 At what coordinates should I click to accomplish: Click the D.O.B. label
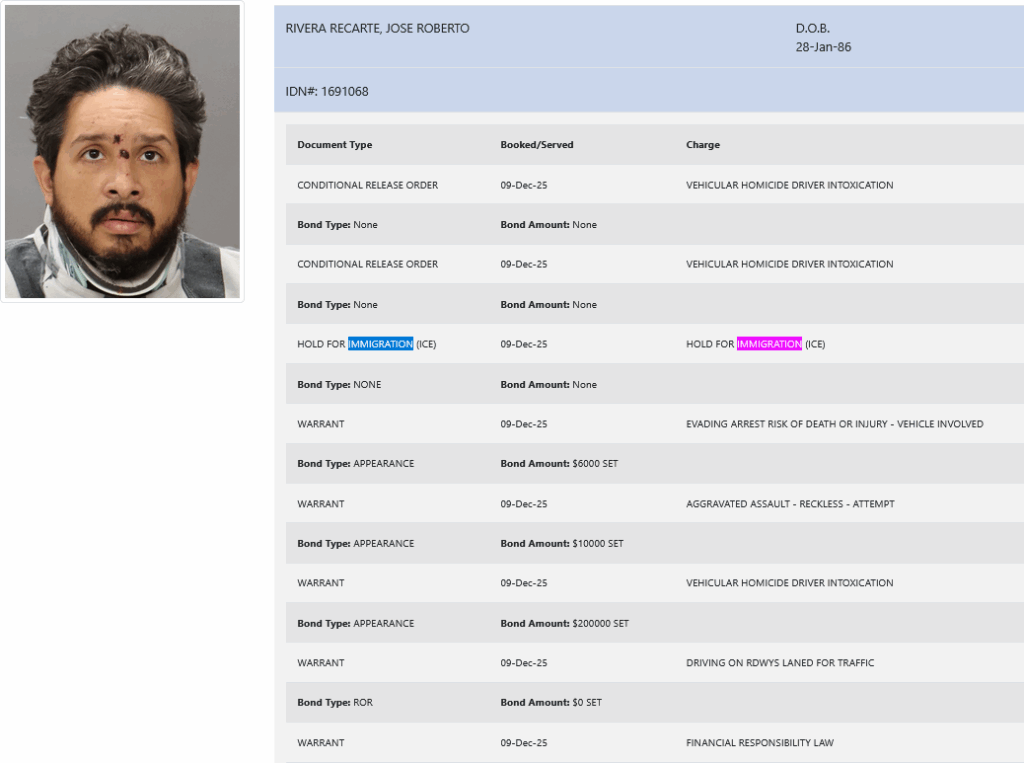click(812, 29)
